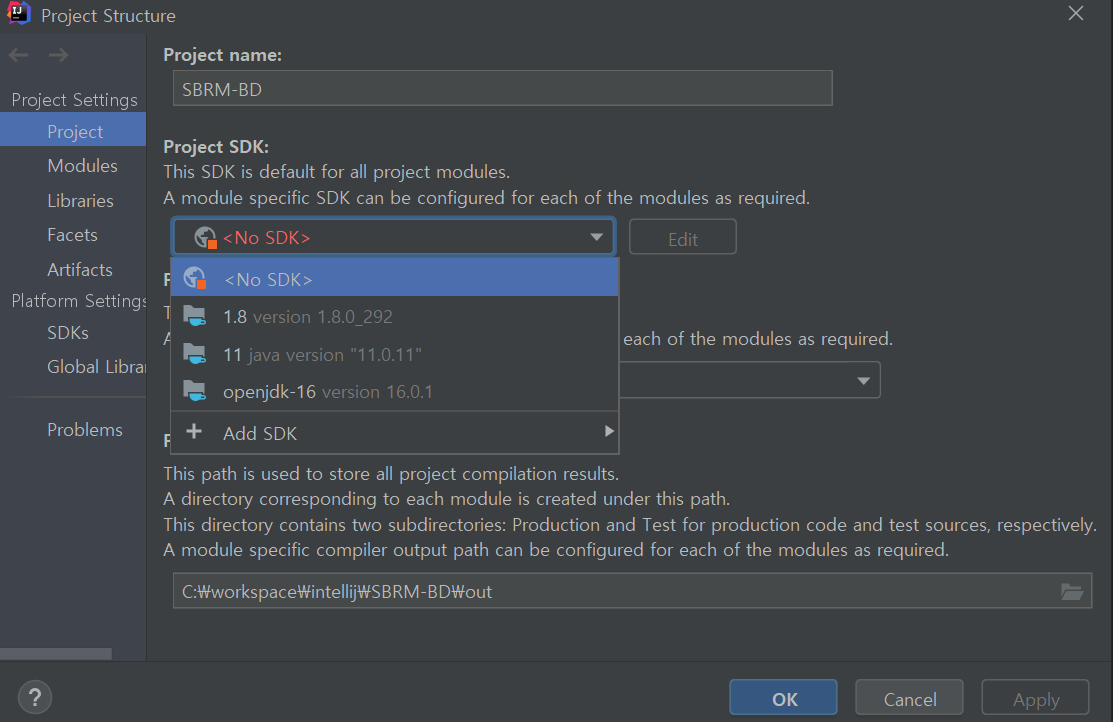
Task: Click the OK button
Action: (x=784, y=699)
